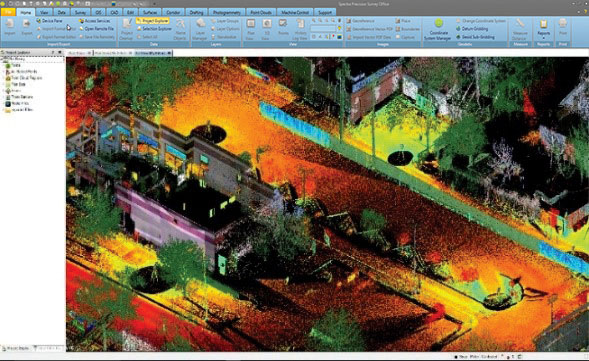Open the Reports dropdown
This screenshot has height=361, width=589.
point(543,28)
